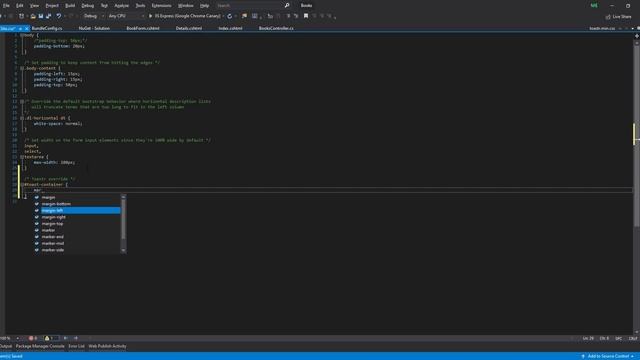The image size is (640, 360).
Task: Open the Any CPU platform dropdown
Action: tap(126, 16)
